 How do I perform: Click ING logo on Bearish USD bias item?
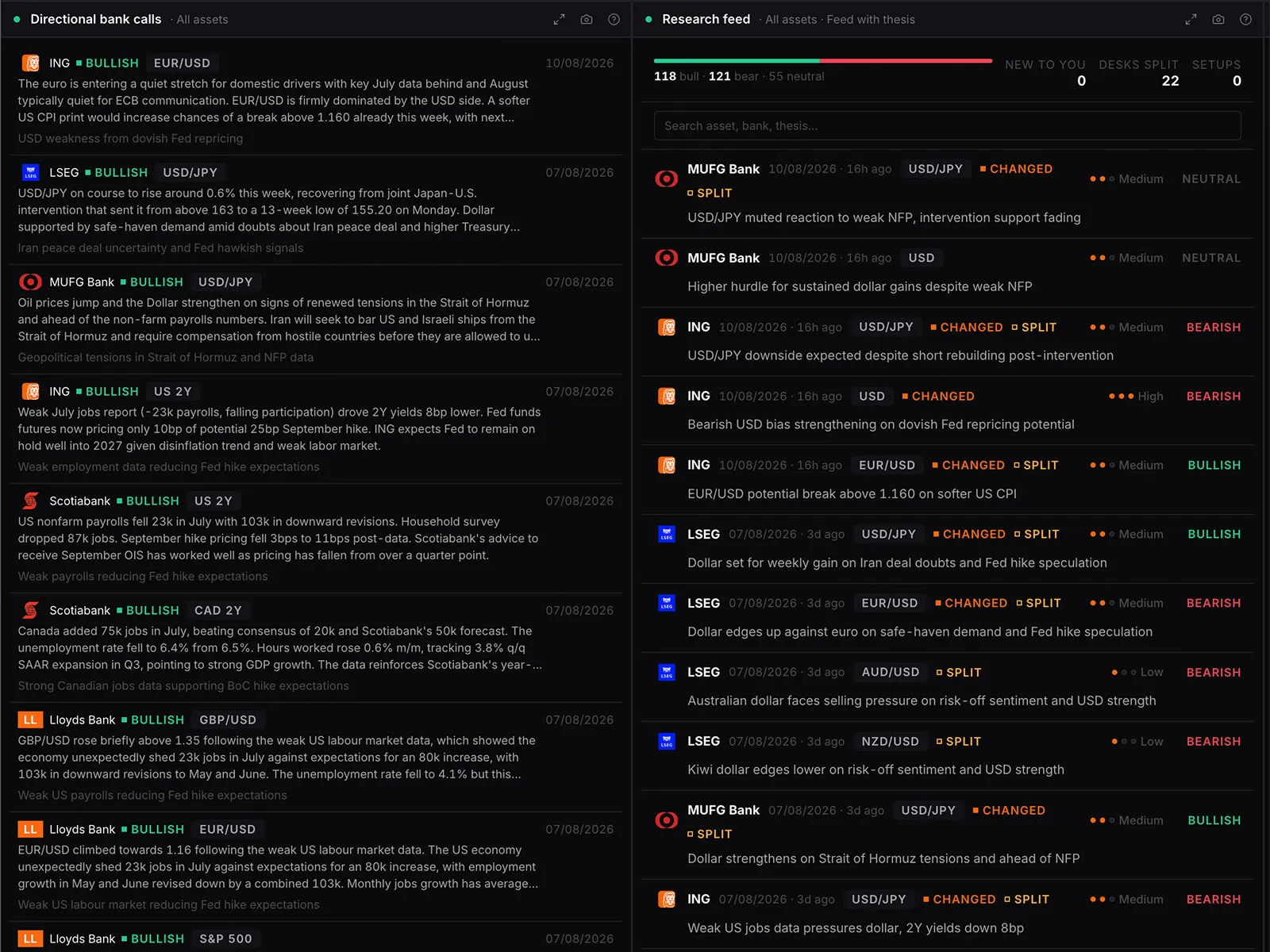tap(667, 396)
